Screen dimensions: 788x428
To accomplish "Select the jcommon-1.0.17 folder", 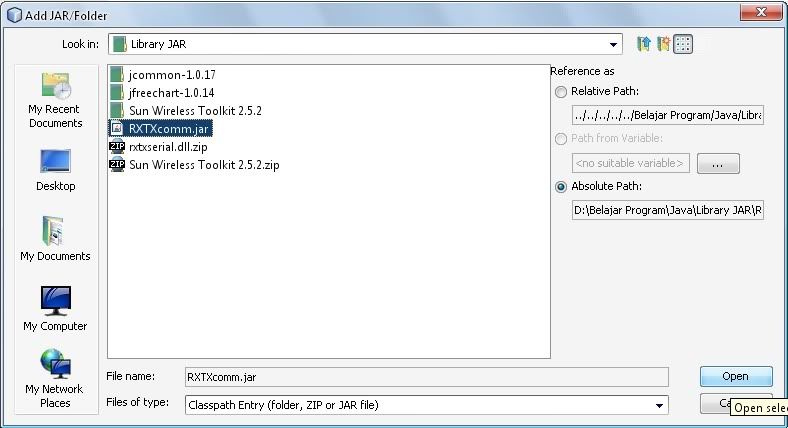I will click(x=171, y=75).
